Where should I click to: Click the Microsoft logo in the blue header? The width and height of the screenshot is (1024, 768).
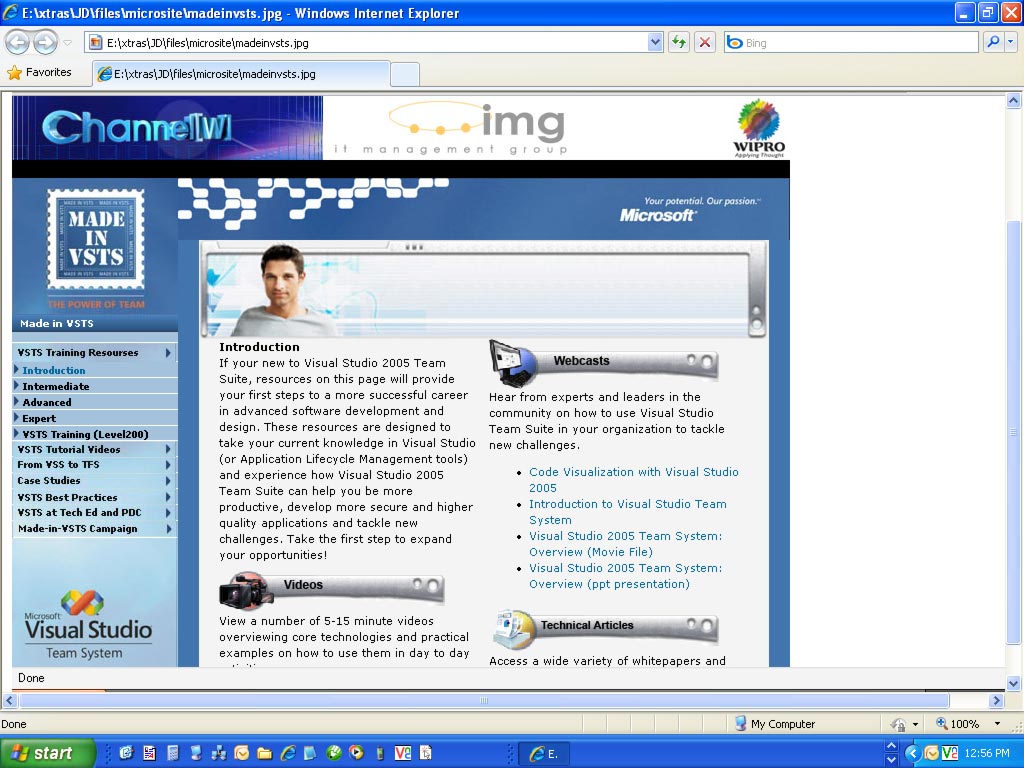(658, 215)
